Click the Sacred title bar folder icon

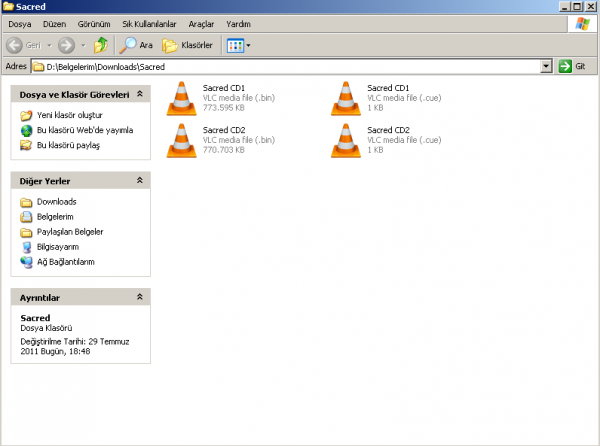point(8,7)
